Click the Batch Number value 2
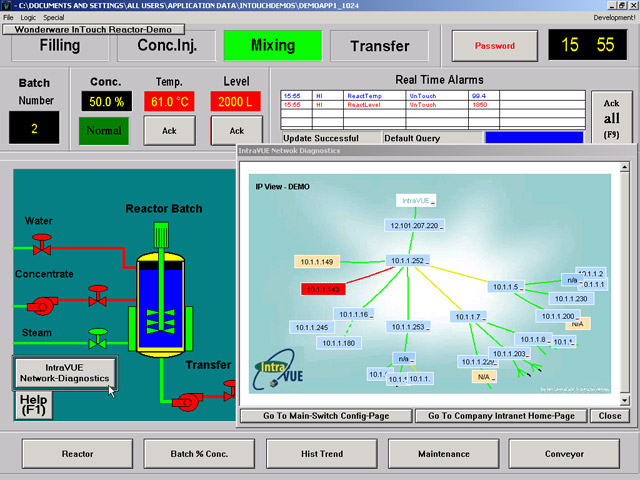The height and width of the screenshot is (480, 640). coord(34,128)
